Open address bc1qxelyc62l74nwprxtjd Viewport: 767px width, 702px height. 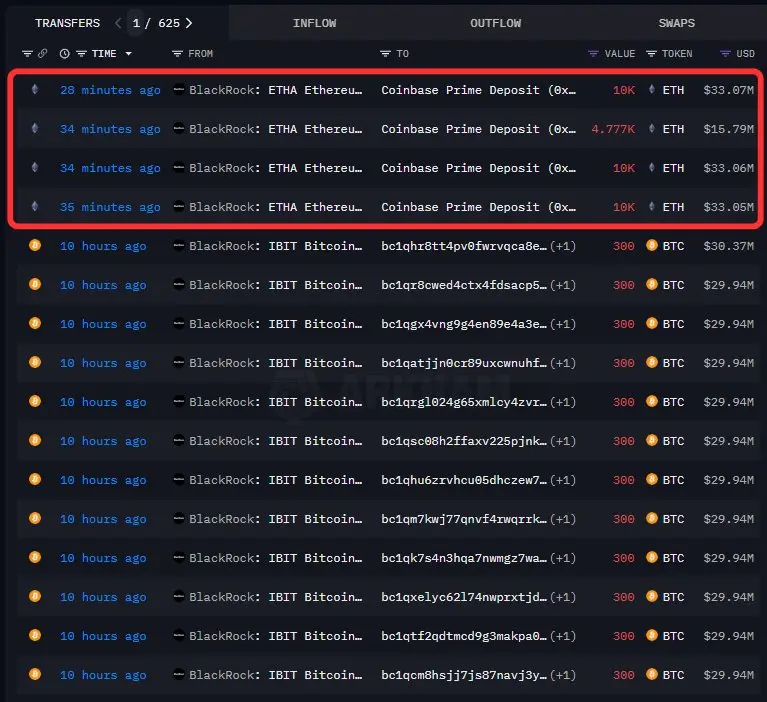tap(464, 597)
